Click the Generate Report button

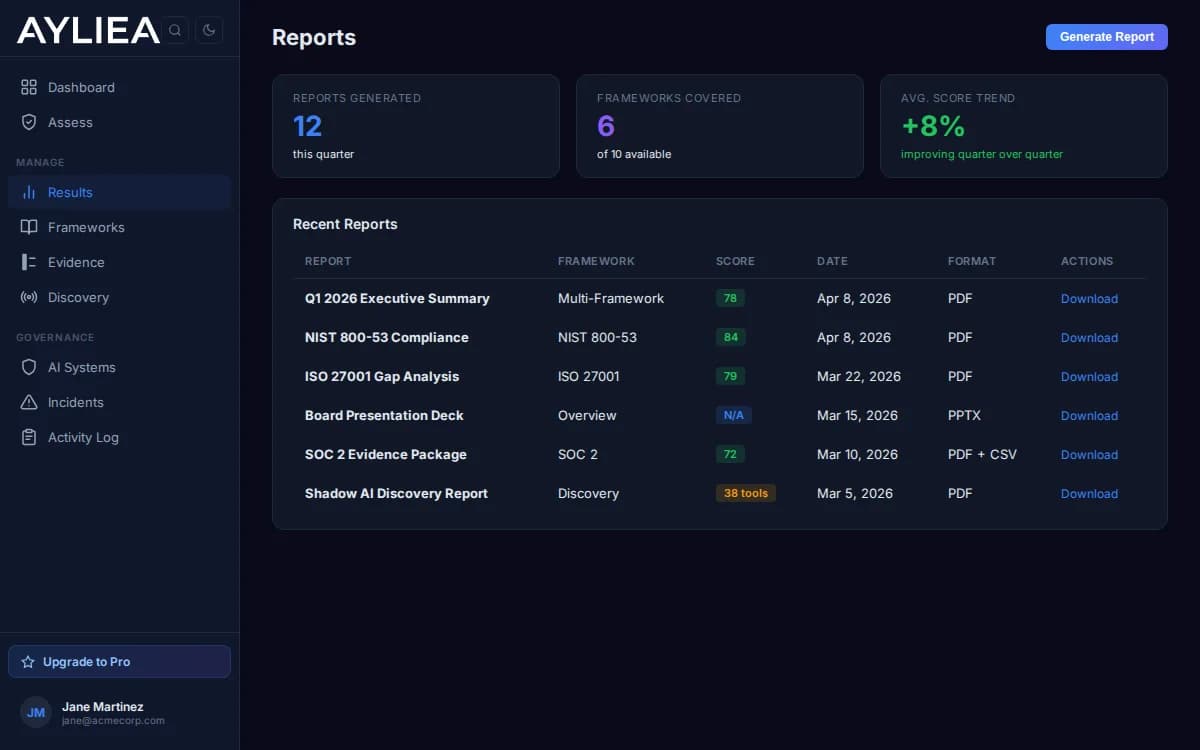point(1107,36)
